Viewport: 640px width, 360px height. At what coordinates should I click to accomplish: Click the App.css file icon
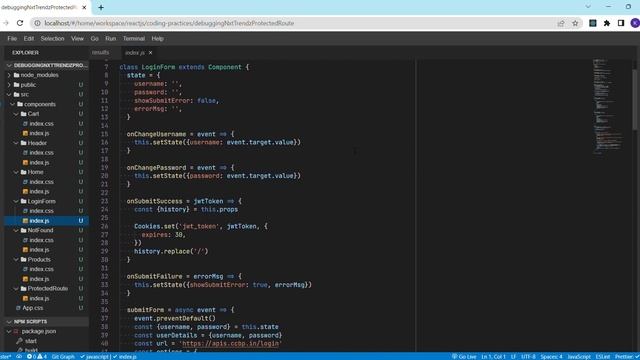point(18,308)
